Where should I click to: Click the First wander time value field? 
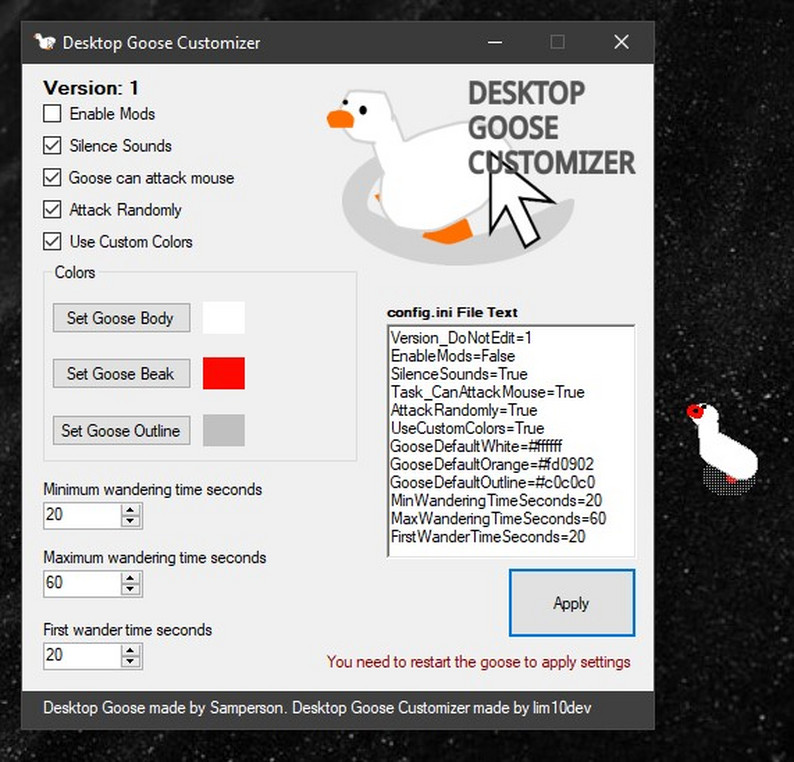tap(83, 656)
